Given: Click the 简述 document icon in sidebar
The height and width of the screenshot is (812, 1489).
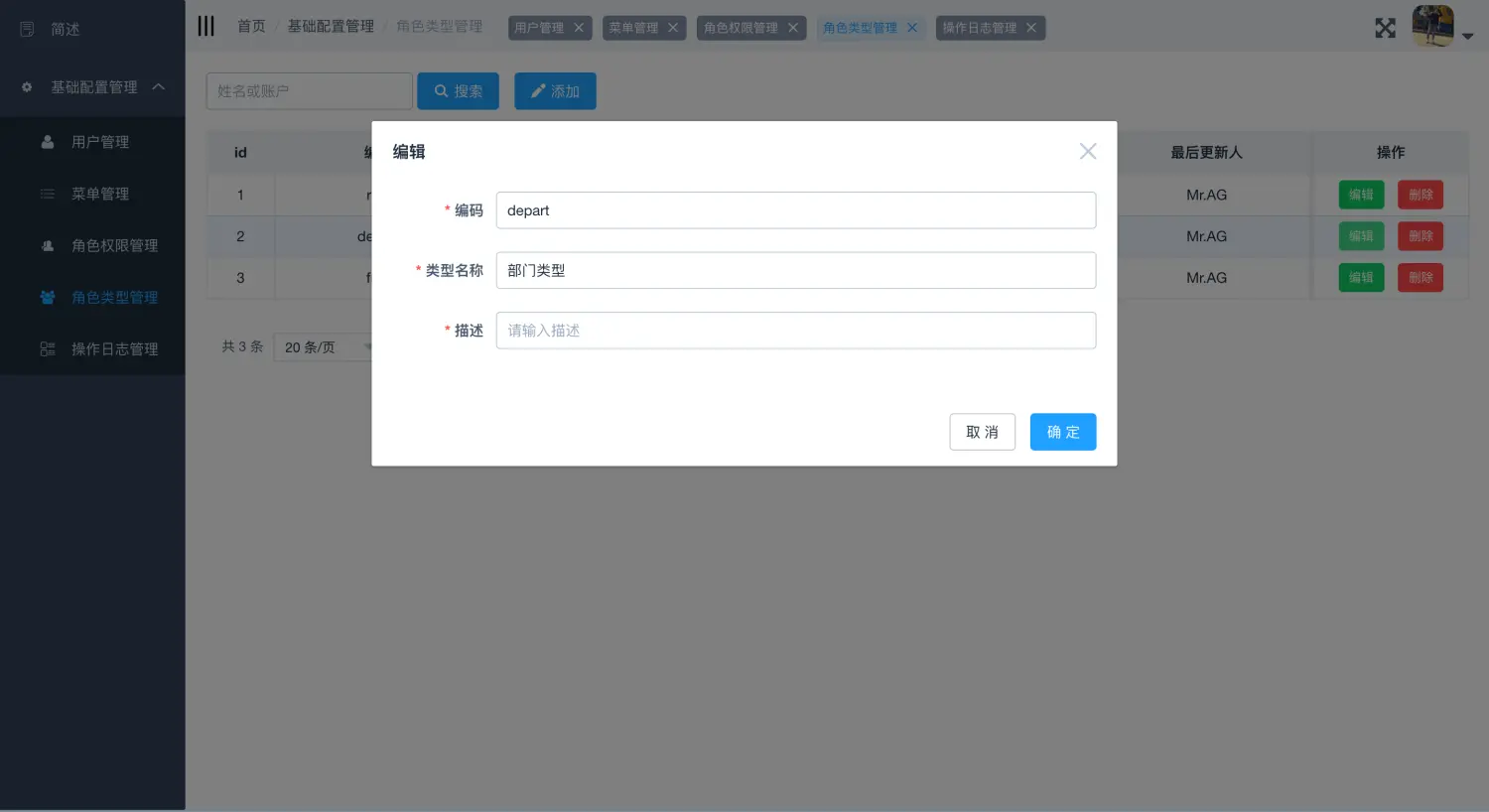Looking at the screenshot, I should click(27, 30).
